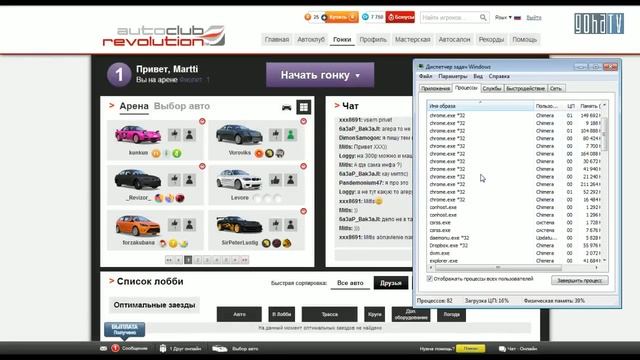Viewport: 640px width, 360px height.
Task: Open Параметры menu in Task Manager
Action: click(x=452, y=76)
